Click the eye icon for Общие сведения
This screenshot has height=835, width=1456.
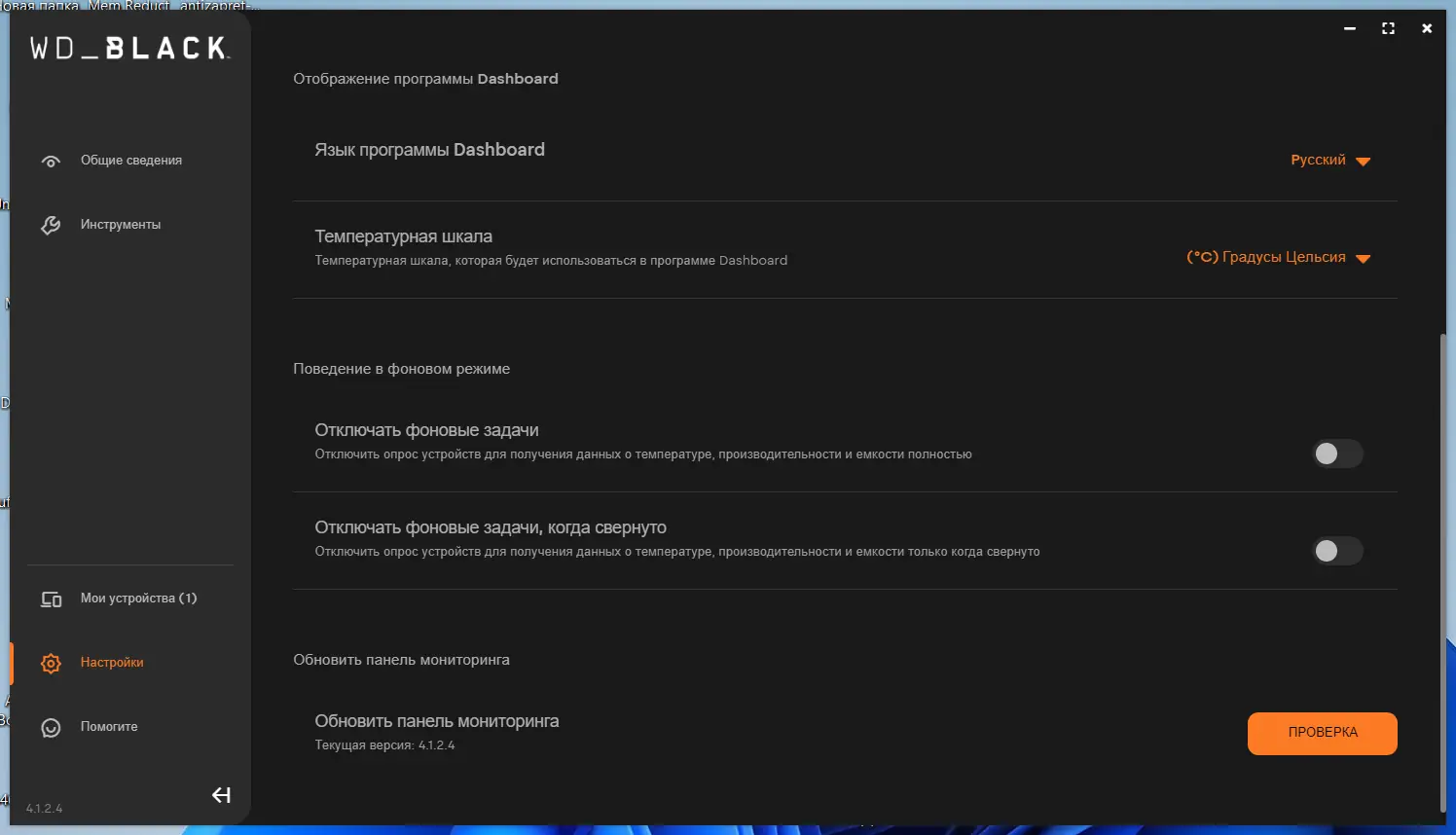point(51,161)
